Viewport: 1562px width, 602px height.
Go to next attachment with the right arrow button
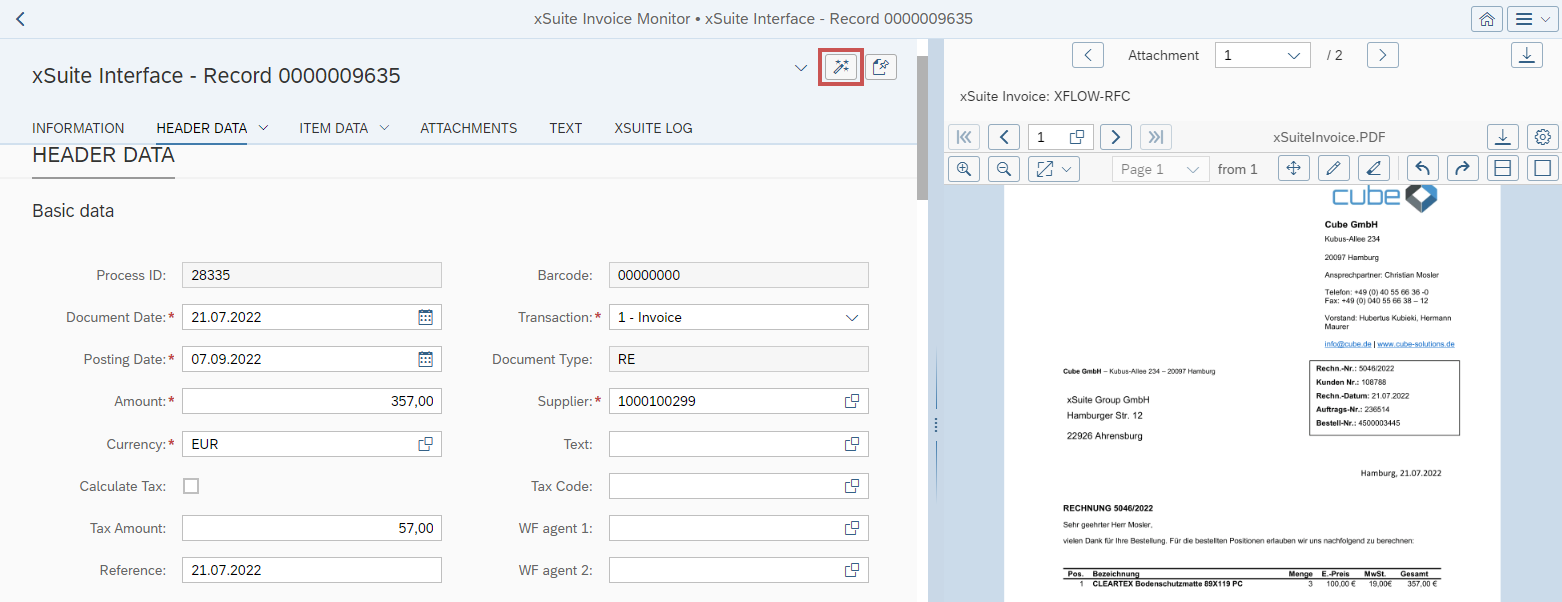[1383, 55]
